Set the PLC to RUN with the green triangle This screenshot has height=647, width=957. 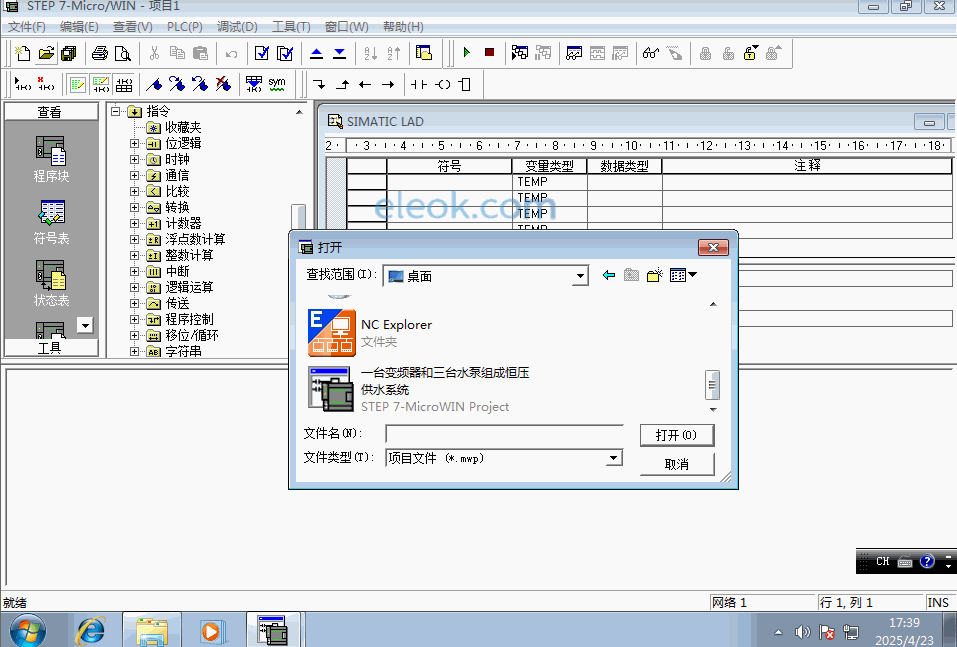click(x=467, y=52)
